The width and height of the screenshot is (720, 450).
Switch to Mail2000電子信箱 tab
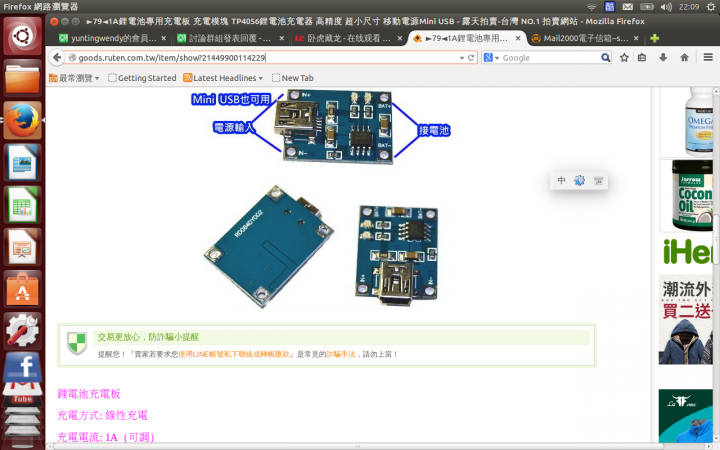tap(585, 38)
